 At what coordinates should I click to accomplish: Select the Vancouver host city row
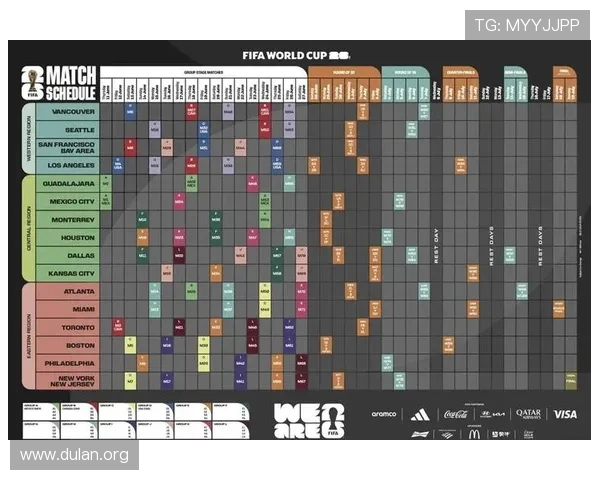(72, 111)
